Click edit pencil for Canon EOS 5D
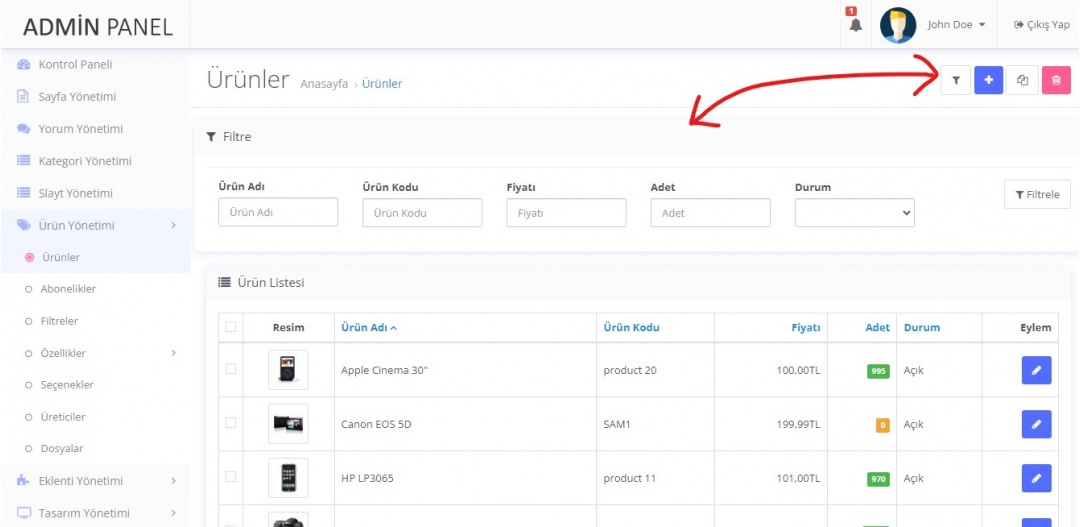1080x527 pixels. tap(1036, 424)
